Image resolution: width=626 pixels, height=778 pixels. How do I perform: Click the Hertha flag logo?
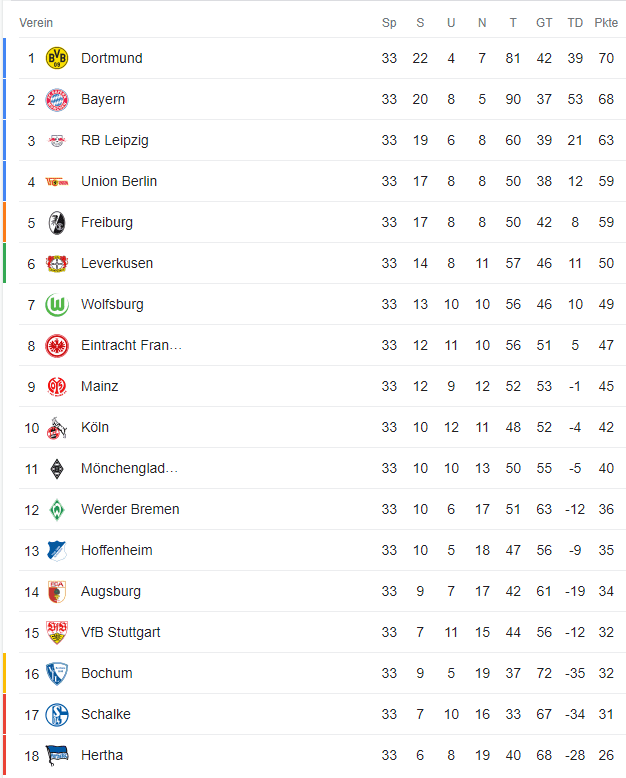[57, 756]
